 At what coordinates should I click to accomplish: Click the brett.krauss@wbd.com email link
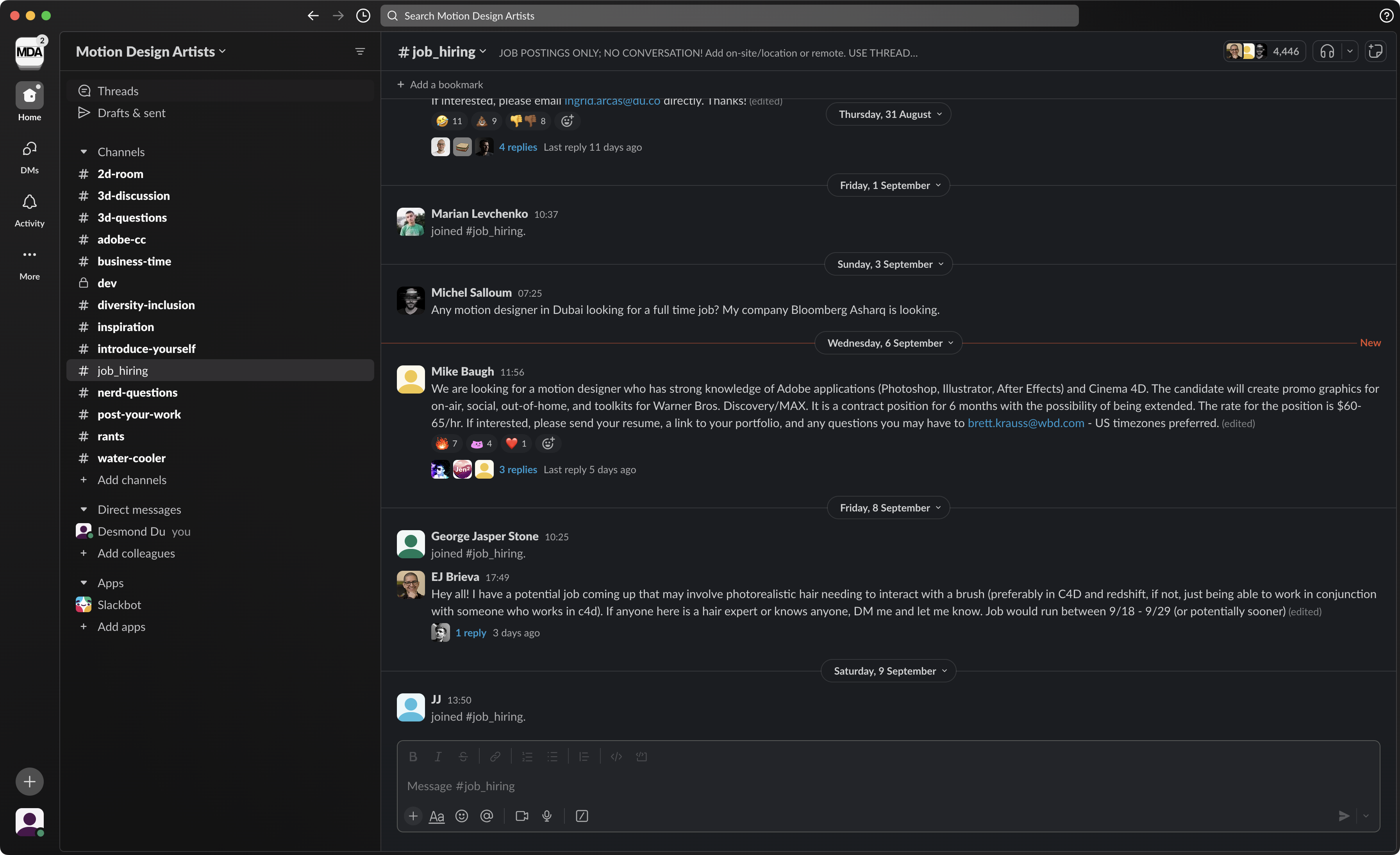point(1025,423)
